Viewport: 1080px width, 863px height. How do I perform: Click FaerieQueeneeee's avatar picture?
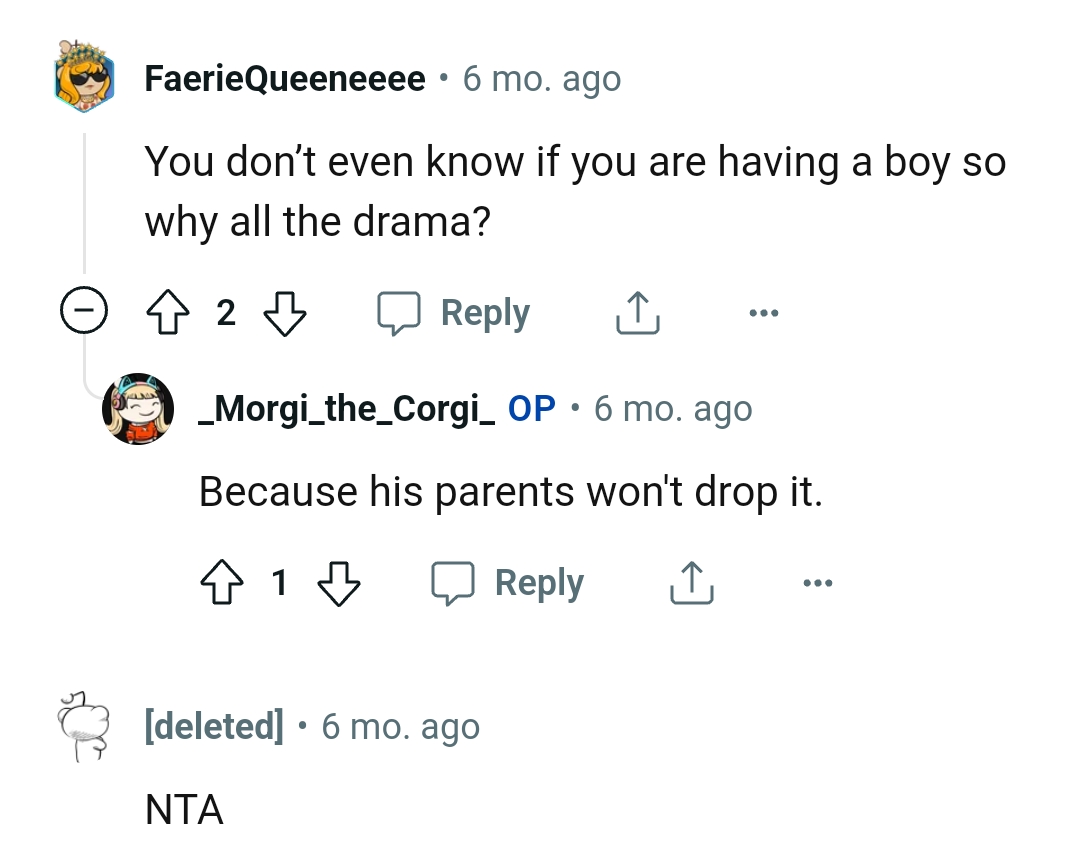tap(84, 78)
